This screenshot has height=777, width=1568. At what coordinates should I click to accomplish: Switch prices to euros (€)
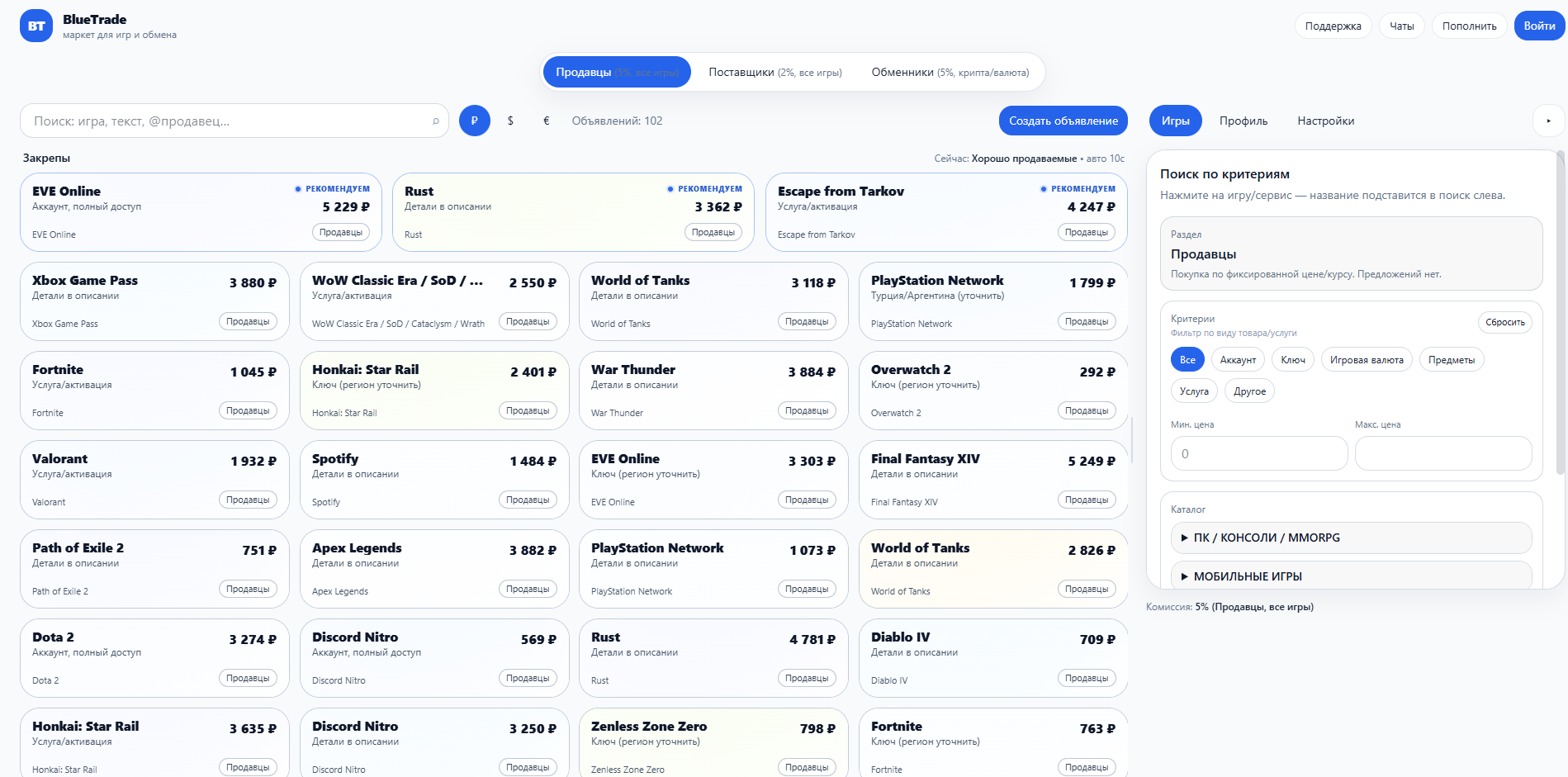coord(546,121)
